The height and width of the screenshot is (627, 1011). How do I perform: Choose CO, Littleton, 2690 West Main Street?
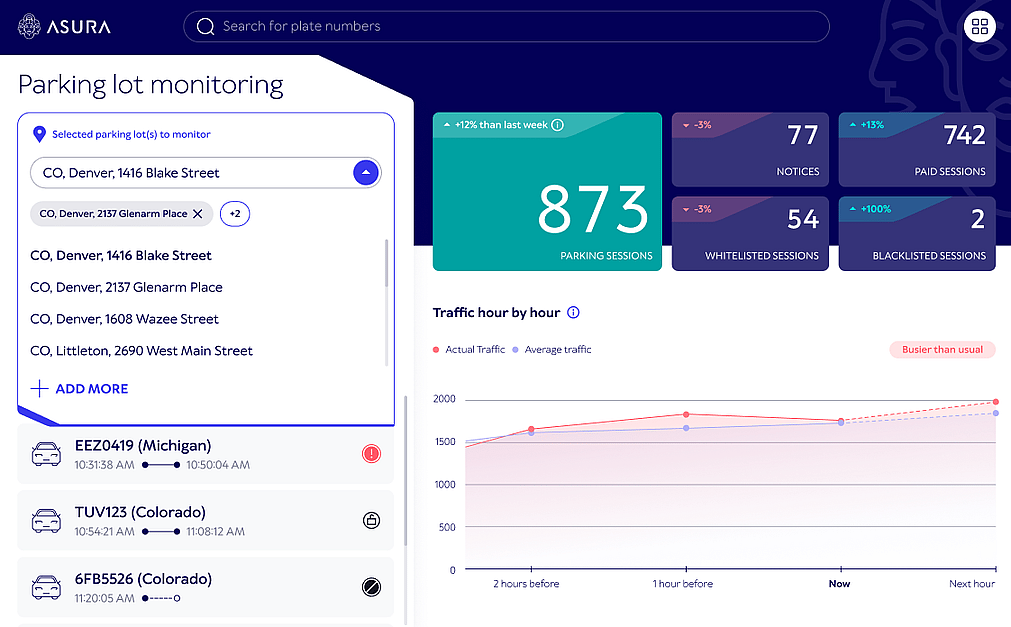click(x=141, y=351)
